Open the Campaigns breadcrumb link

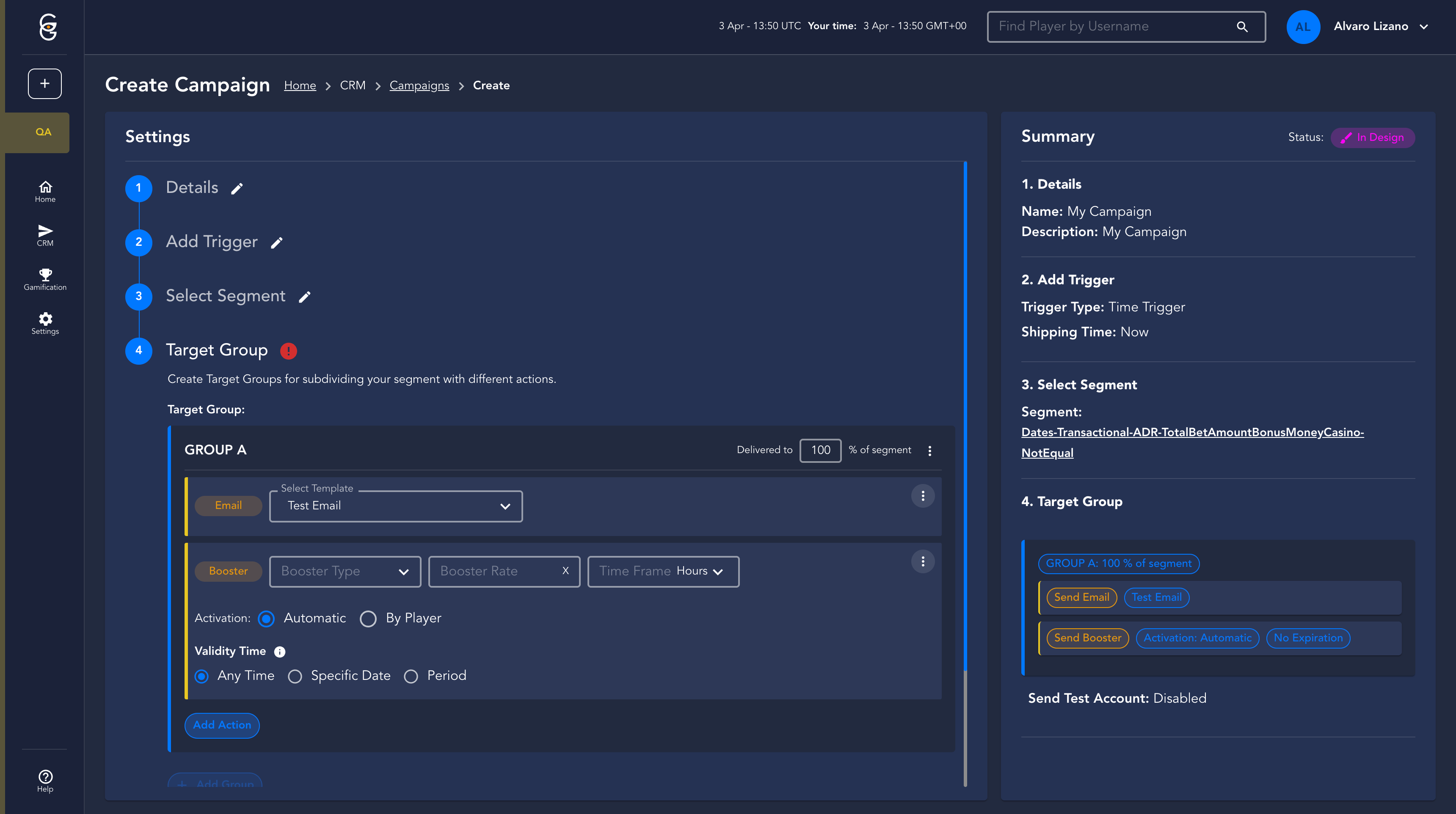[x=419, y=85]
